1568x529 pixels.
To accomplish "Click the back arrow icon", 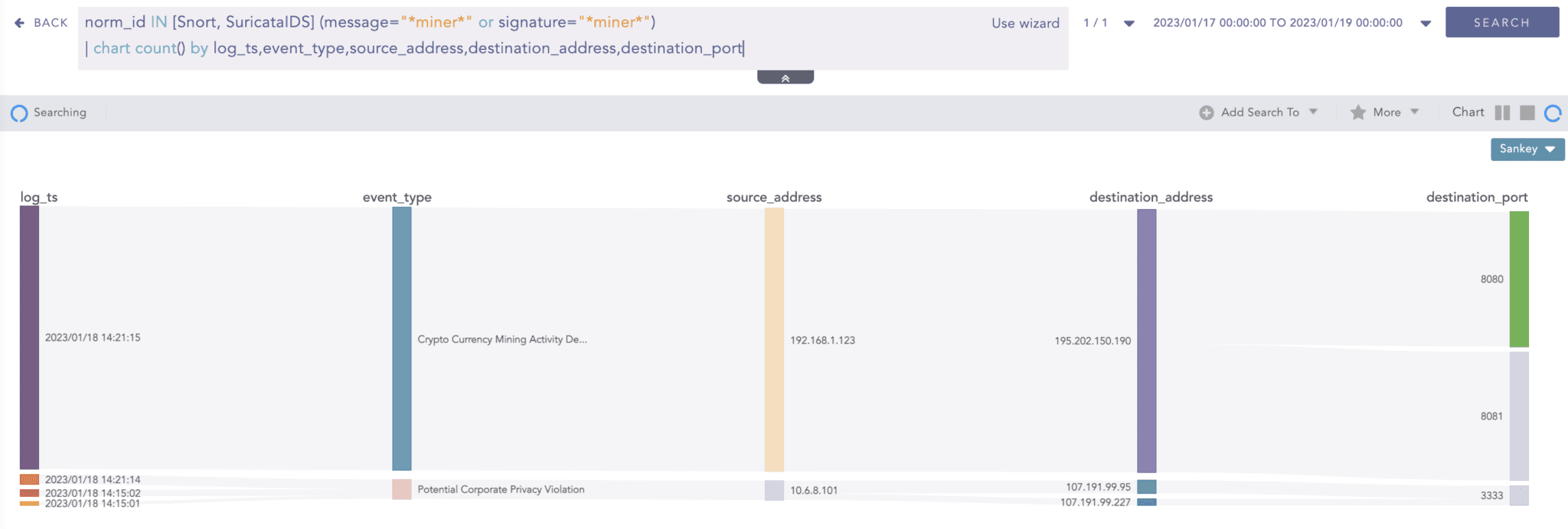I will click(20, 23).
